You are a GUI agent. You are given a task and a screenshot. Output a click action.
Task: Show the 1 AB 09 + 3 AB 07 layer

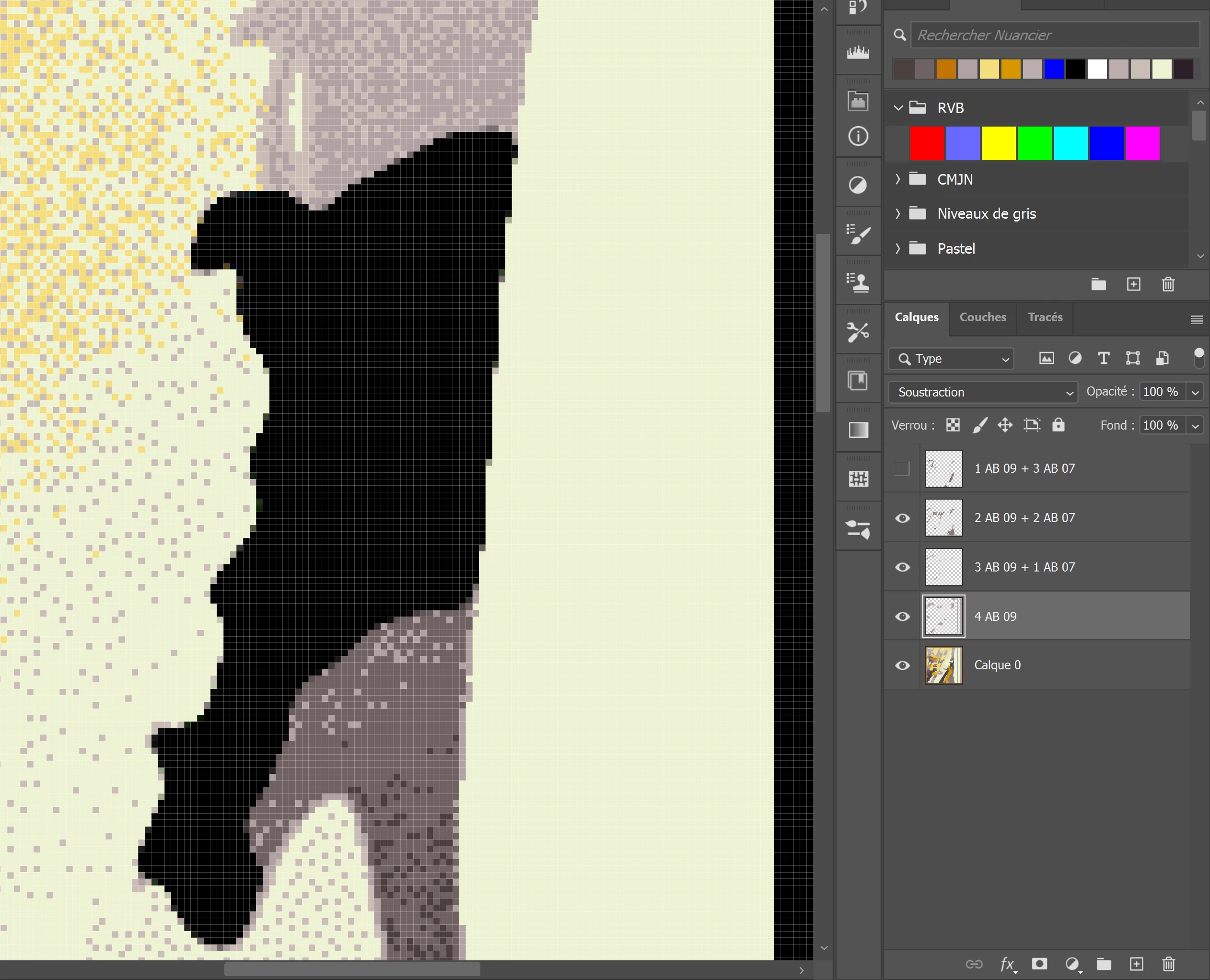[x=902, y=468]
